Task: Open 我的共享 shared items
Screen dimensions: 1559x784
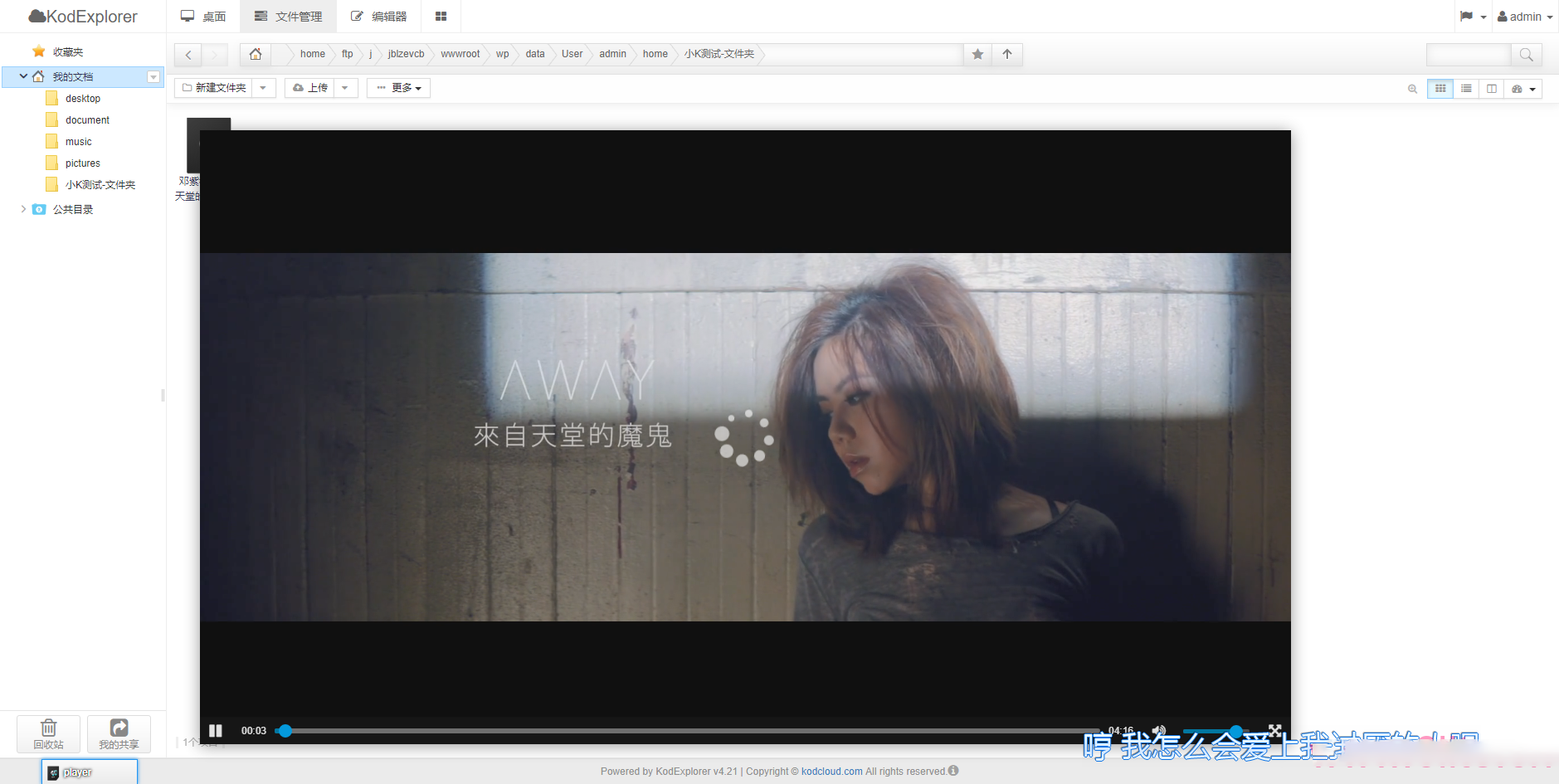Action: 119,733
